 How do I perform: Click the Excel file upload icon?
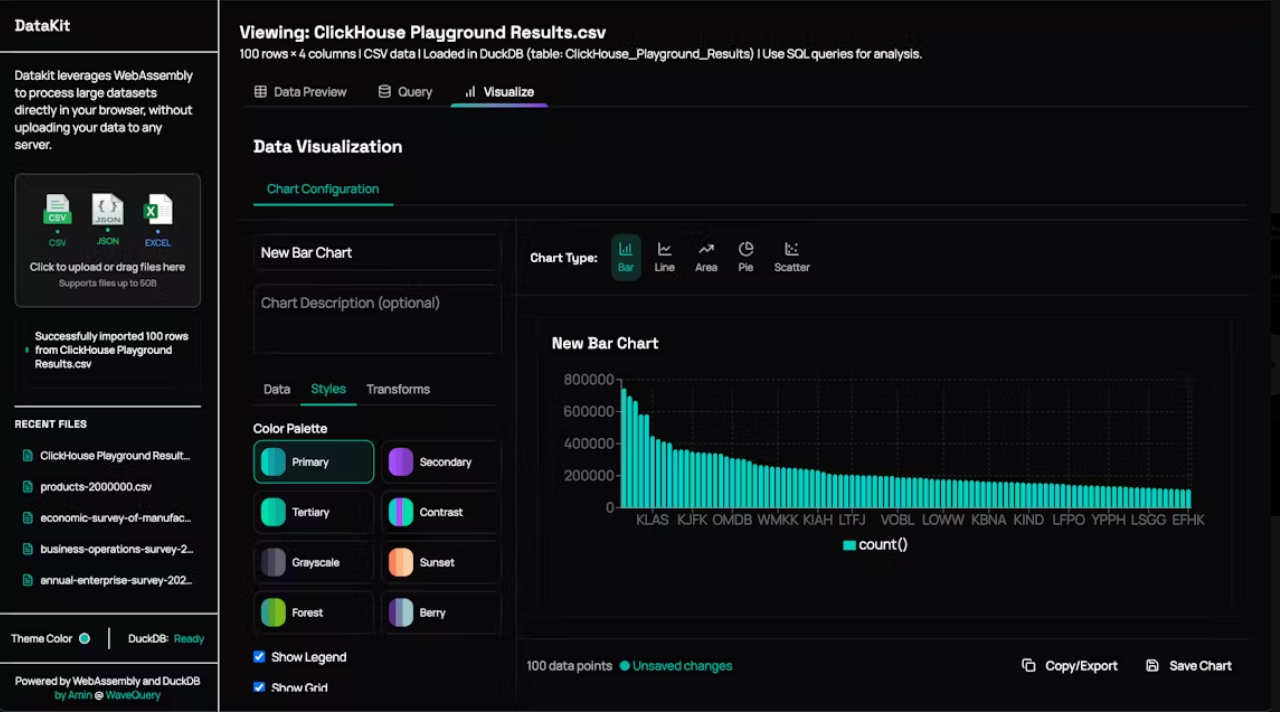pyautogui.click(x=157, y=209)
